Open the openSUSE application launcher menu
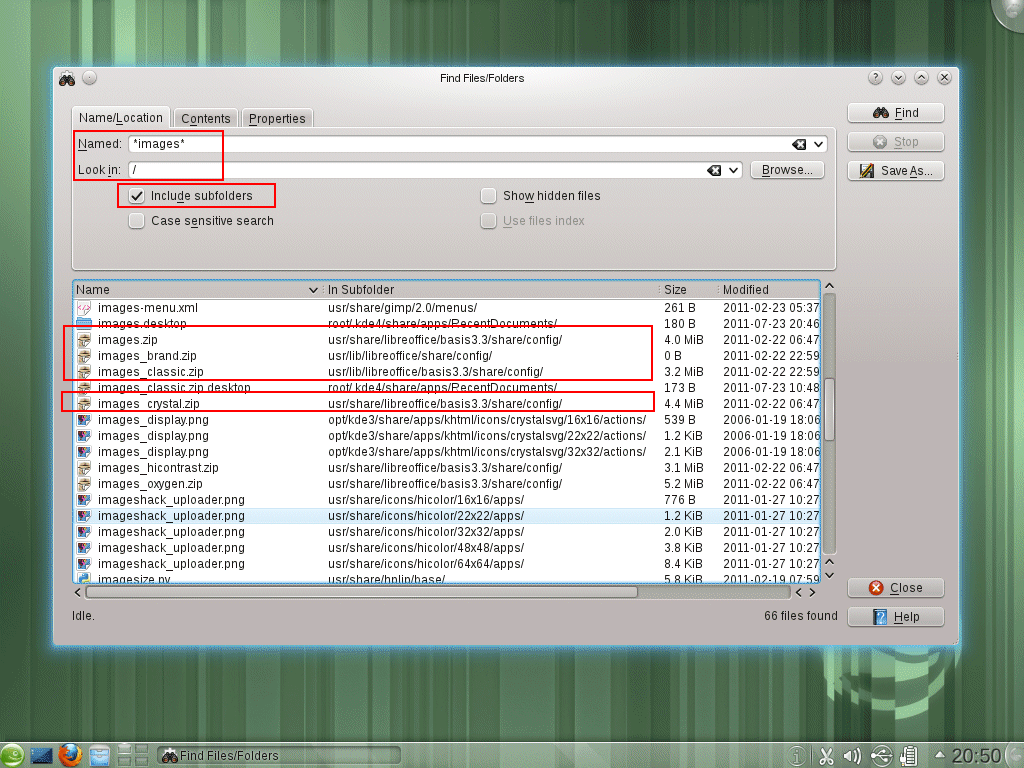This screenshot has height=768, width=1024. [11, 756]
